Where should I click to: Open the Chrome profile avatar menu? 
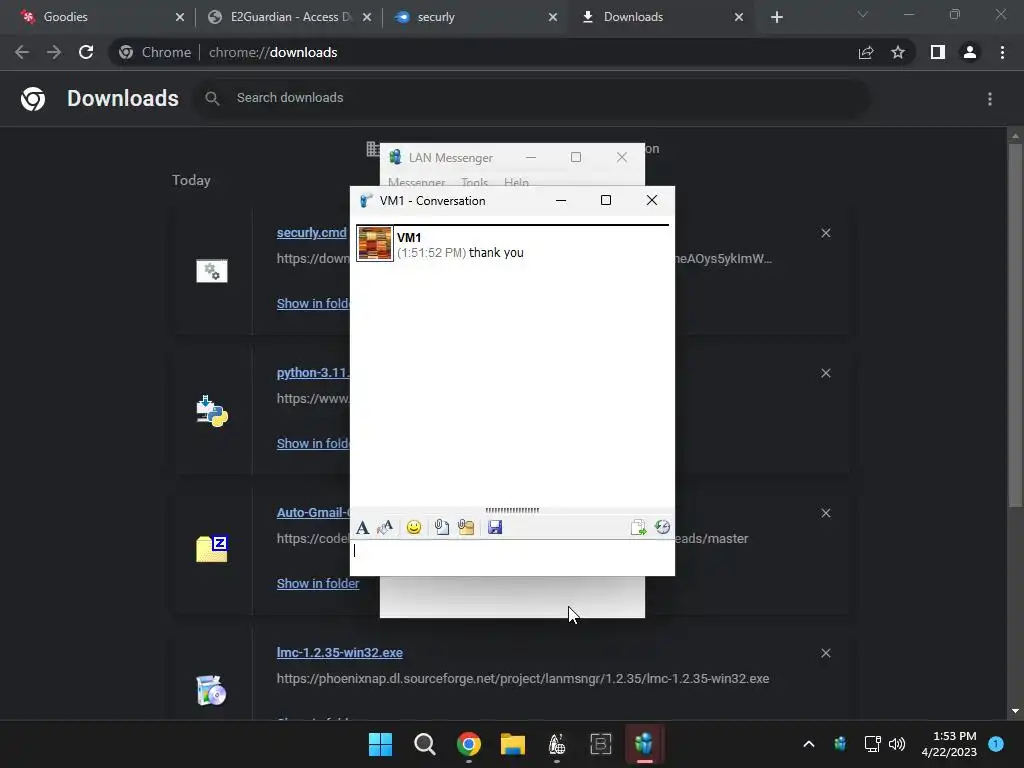click(x=970, y=52)
